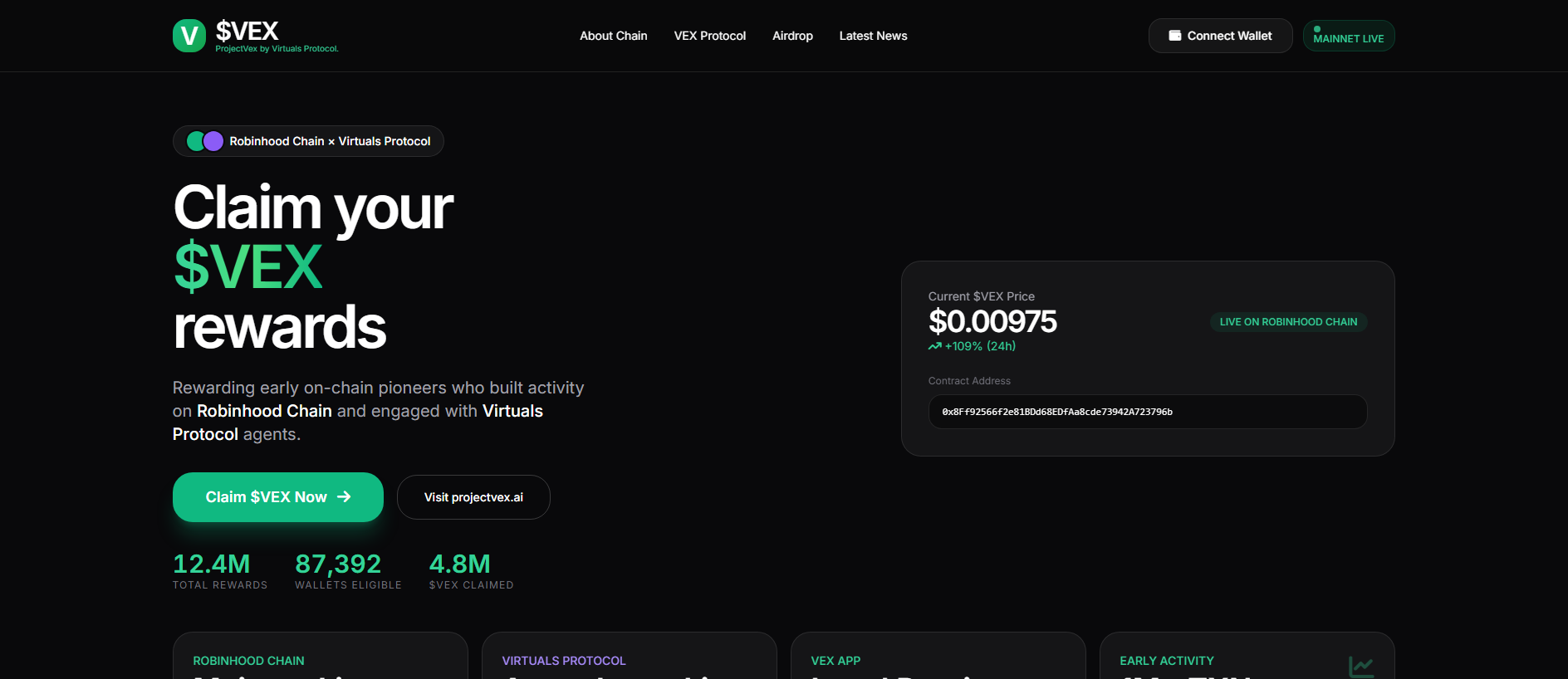
Task: Click the 4.8M $VEX claimed figure
Action: pyautogui.click(x=459, y=564)
